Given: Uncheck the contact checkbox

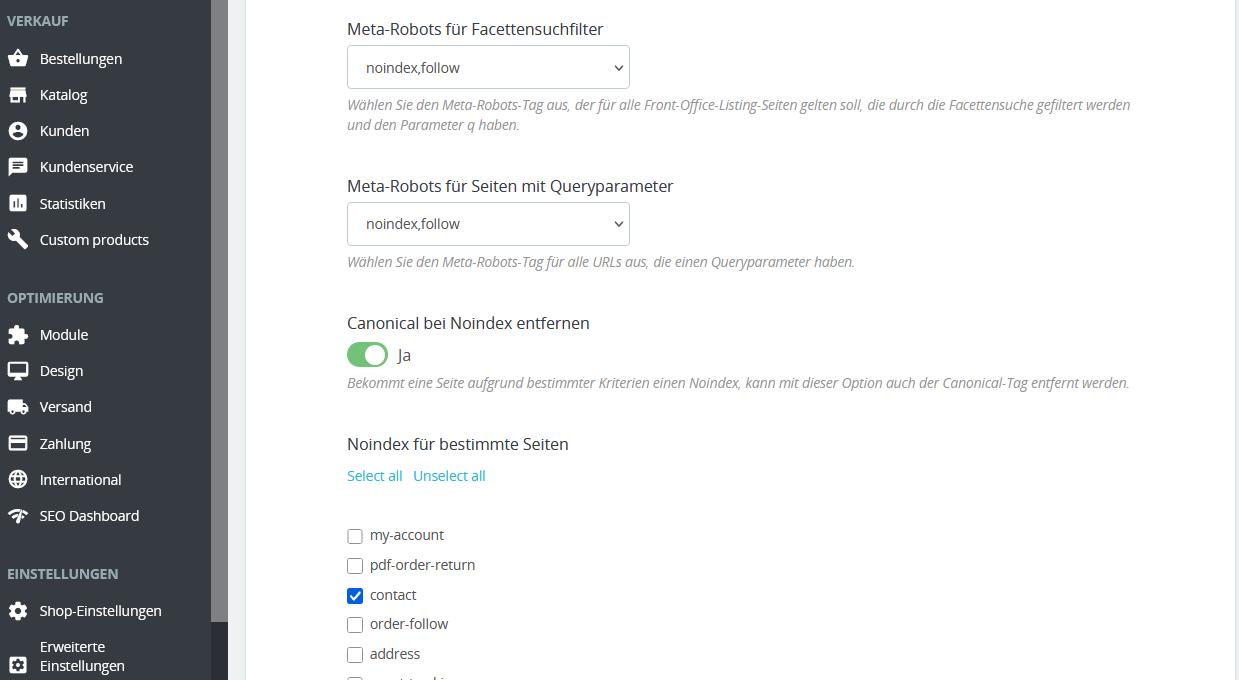Looking at the screenshot, I should [x=355, y=596].
